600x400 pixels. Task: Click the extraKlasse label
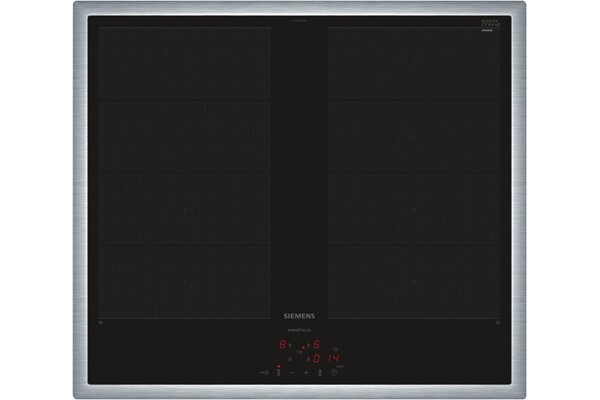[299, 330]
